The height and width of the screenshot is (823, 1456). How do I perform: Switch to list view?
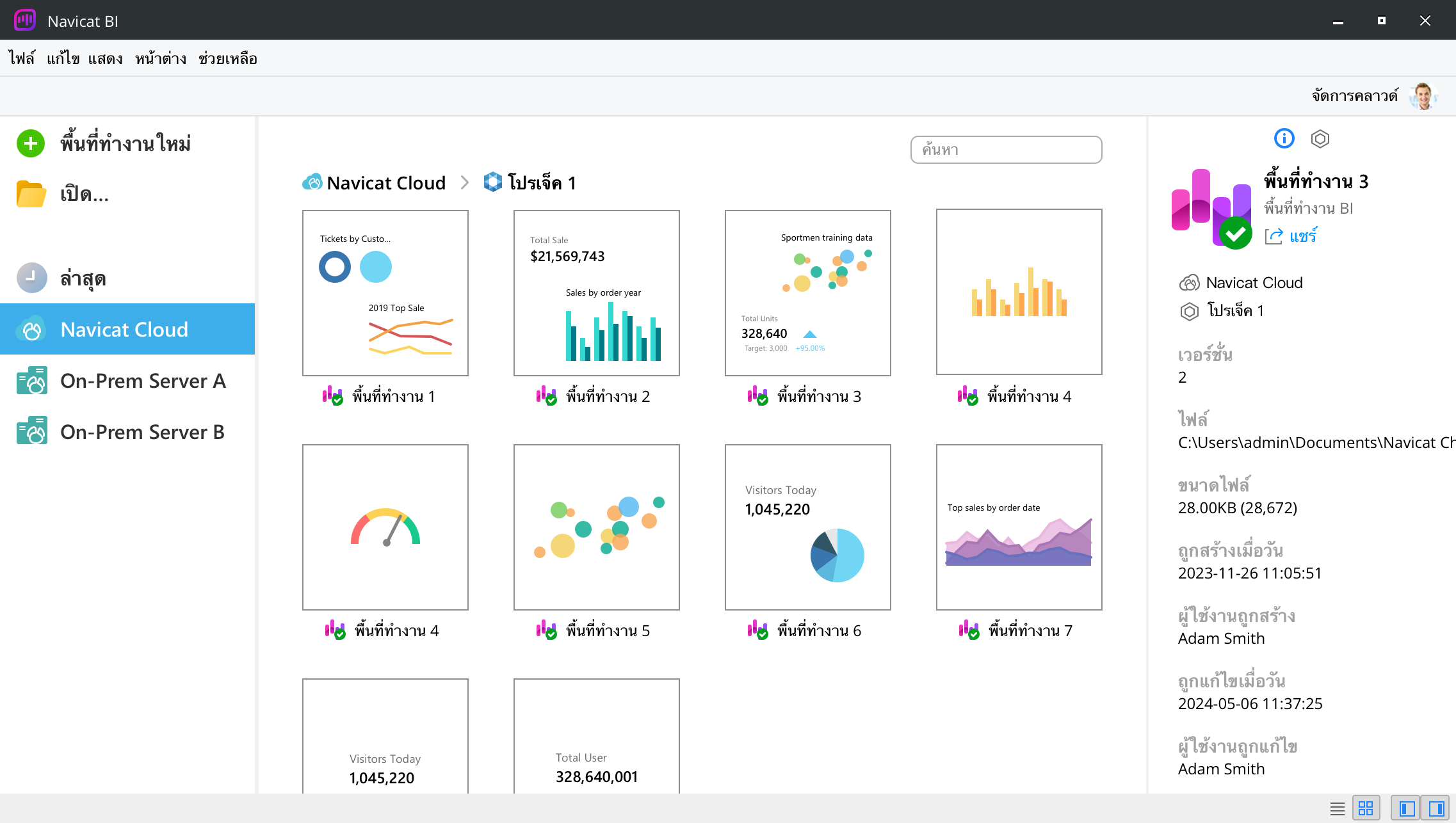pos(1337,808)
